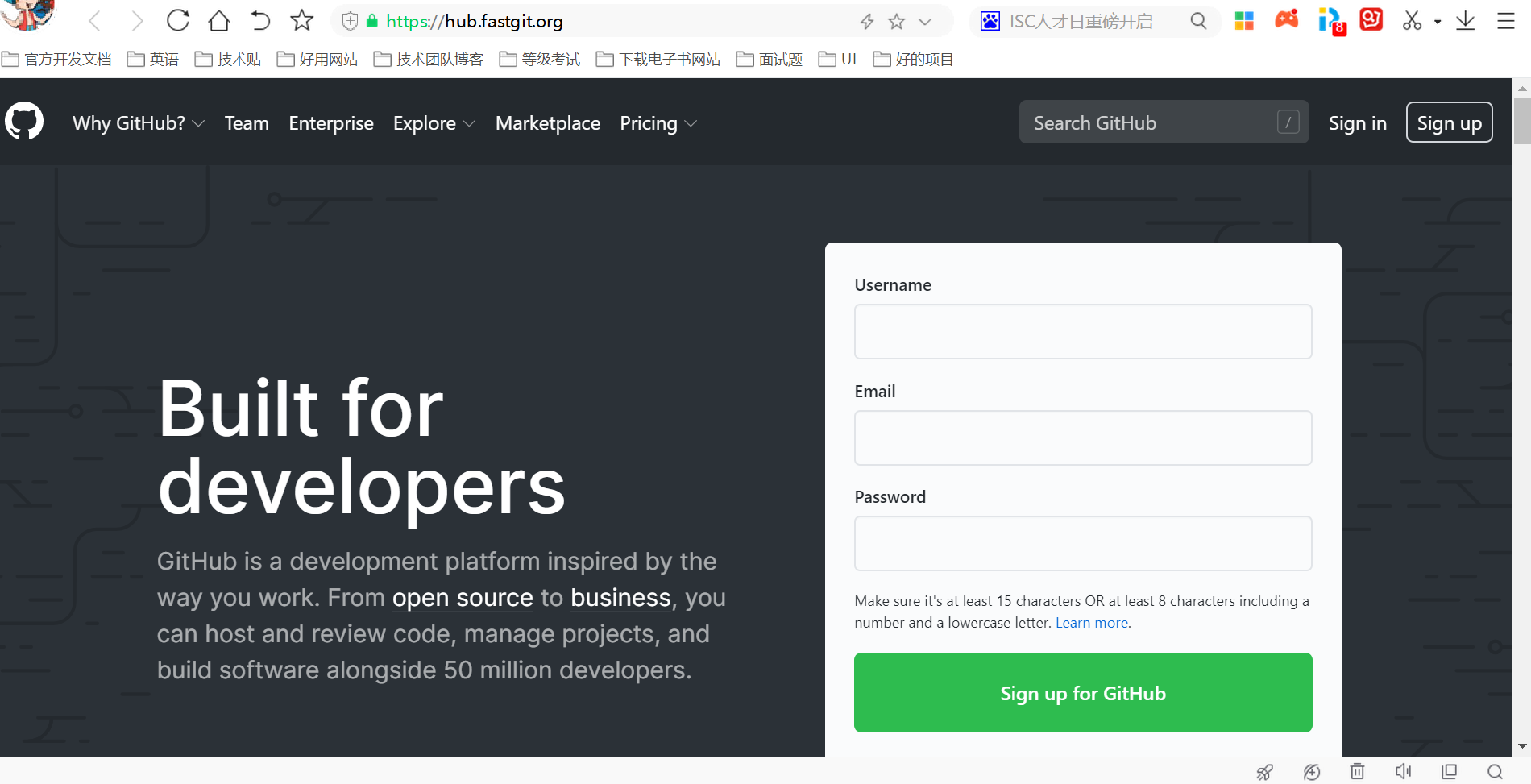1531x784 pixels.
Task: Click the page scrollbar up arrow
Action: point(1522,89)
